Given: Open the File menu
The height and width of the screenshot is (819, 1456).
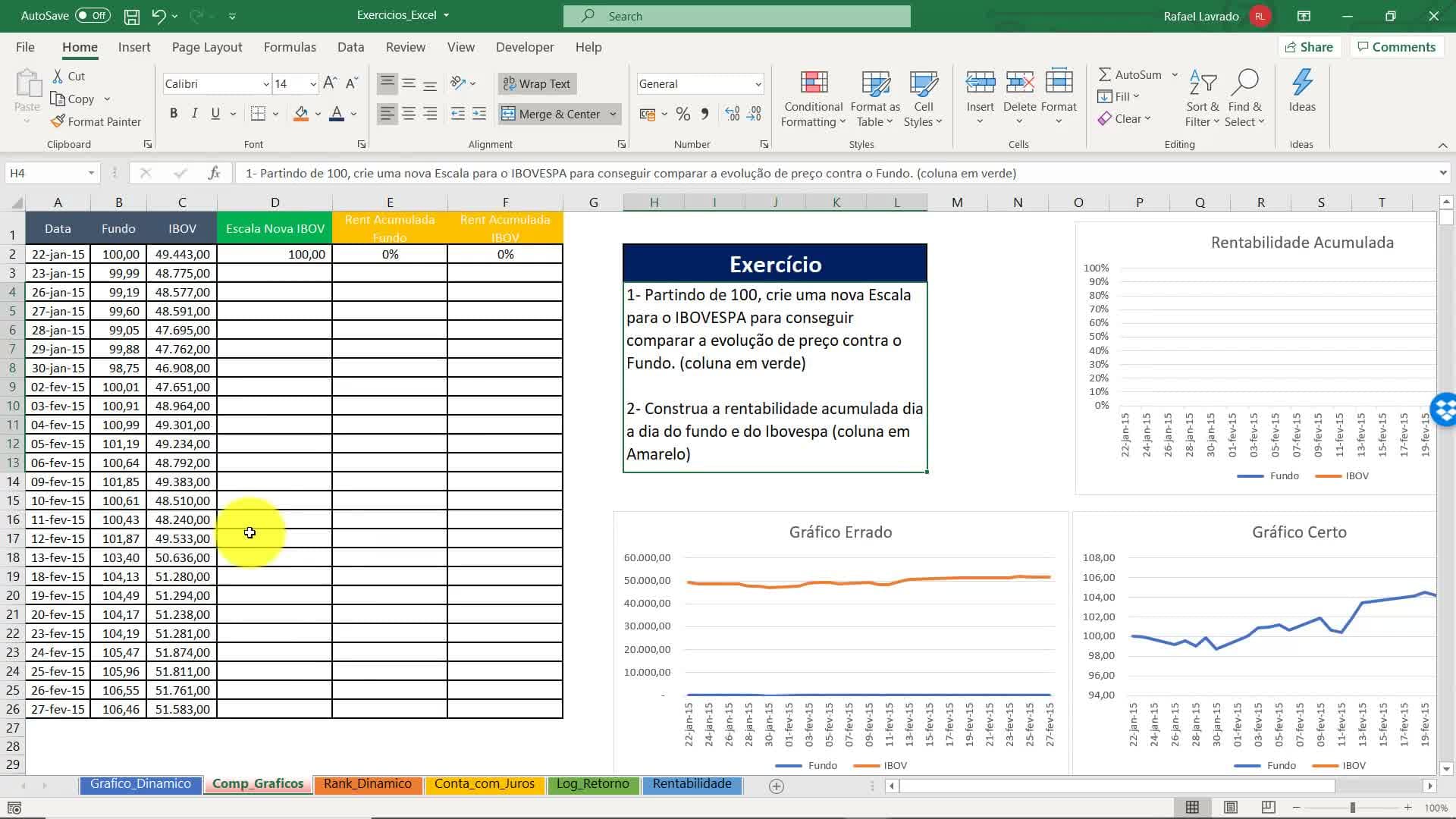Looking at the screenshot, I should (25, 47).
